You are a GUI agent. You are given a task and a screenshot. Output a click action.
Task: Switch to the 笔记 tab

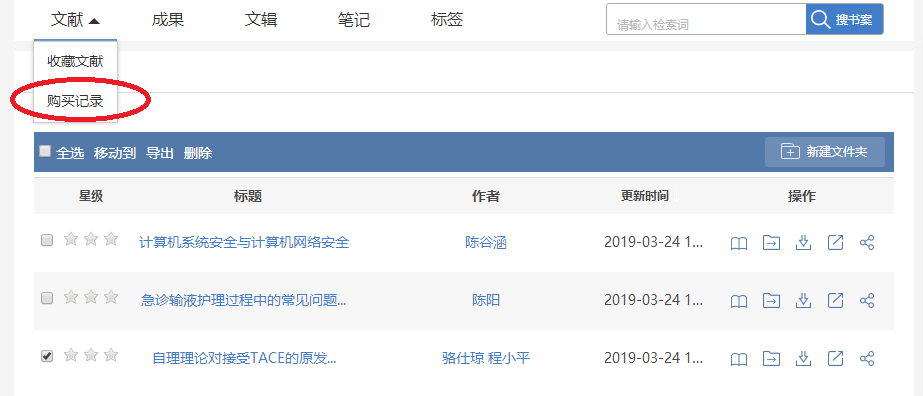click(x=354, y=20)
